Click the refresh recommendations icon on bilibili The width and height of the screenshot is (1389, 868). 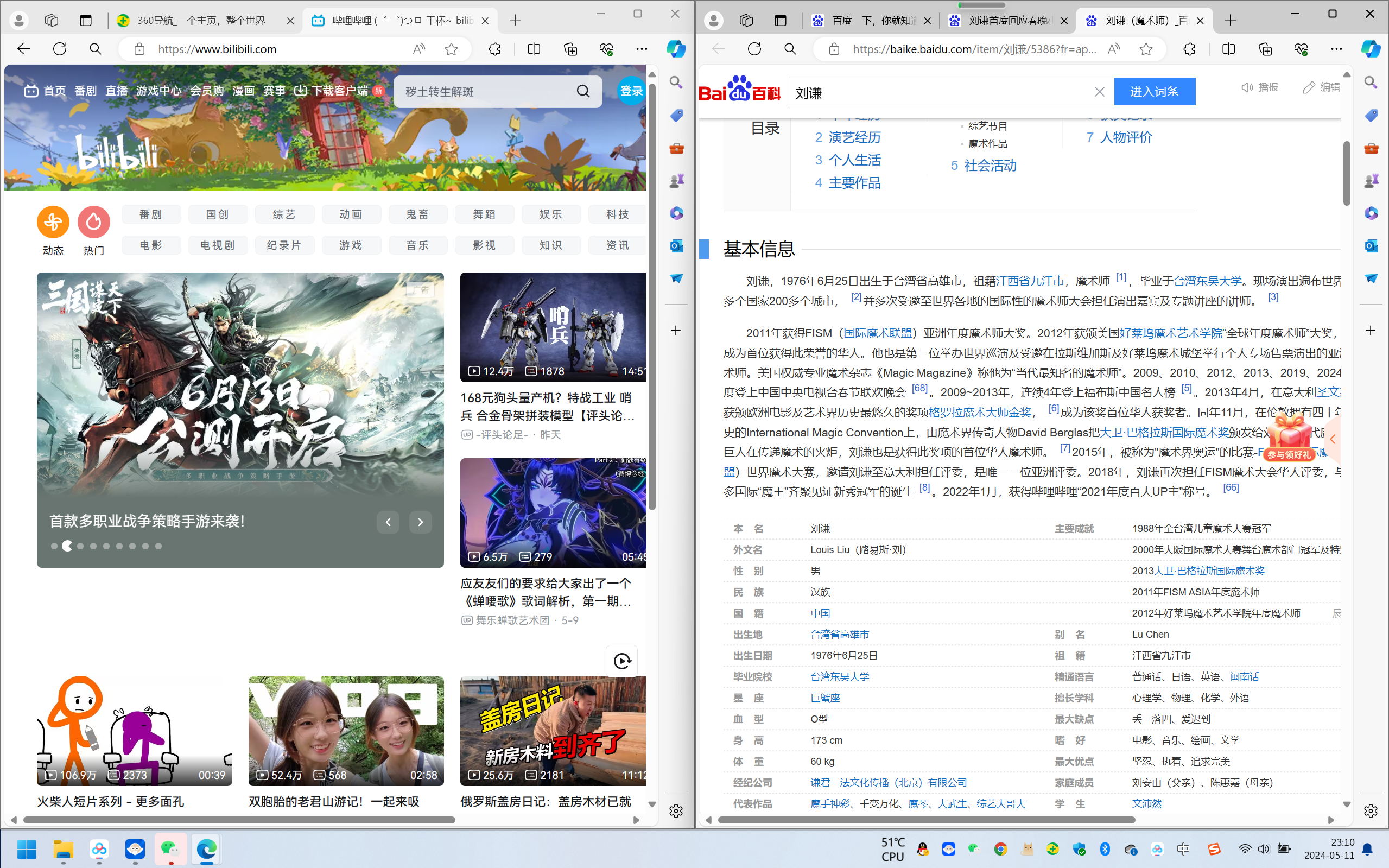coord(622,661)
